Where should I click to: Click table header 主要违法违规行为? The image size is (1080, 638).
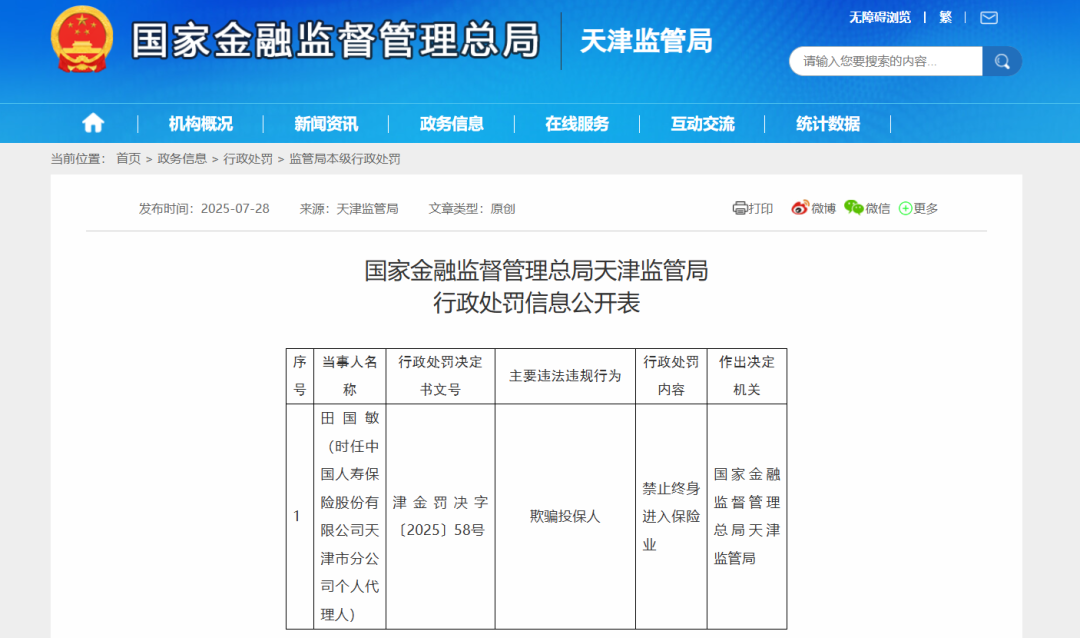tap(565, 376)
